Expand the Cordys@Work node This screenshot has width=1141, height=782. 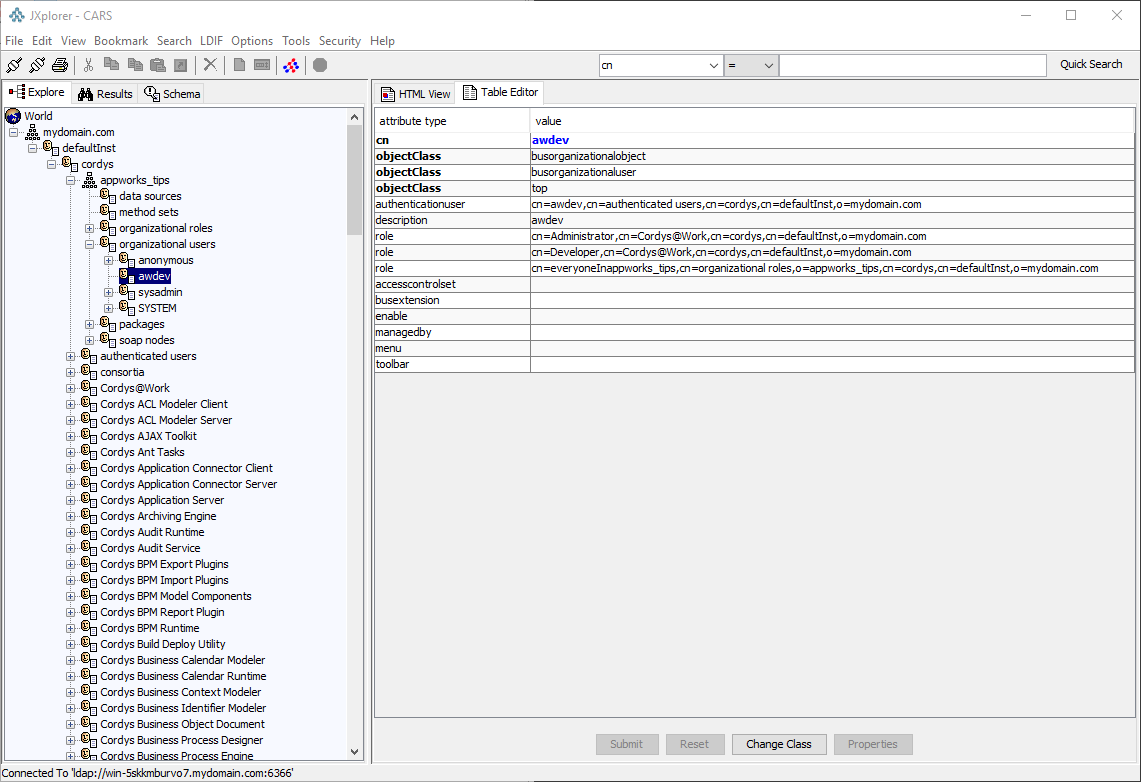coord(71,388)
